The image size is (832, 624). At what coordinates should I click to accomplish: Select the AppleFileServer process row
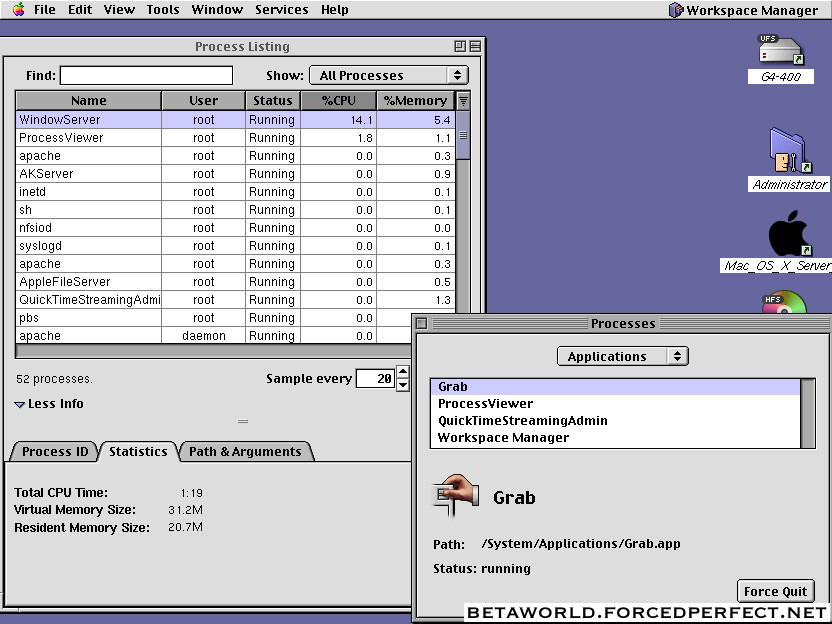236,282
